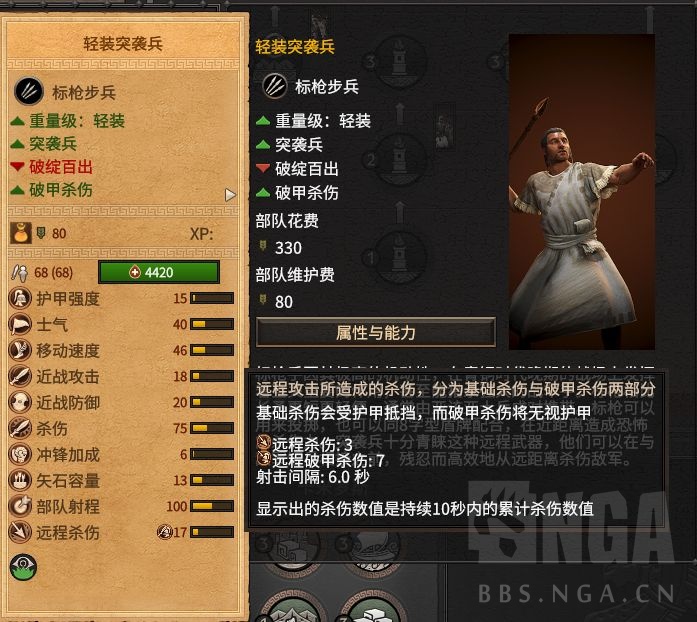Click the ranged damage arrow icon
Image resolution: width=697 pixels, height=622 pixels.
pos(20,532)
